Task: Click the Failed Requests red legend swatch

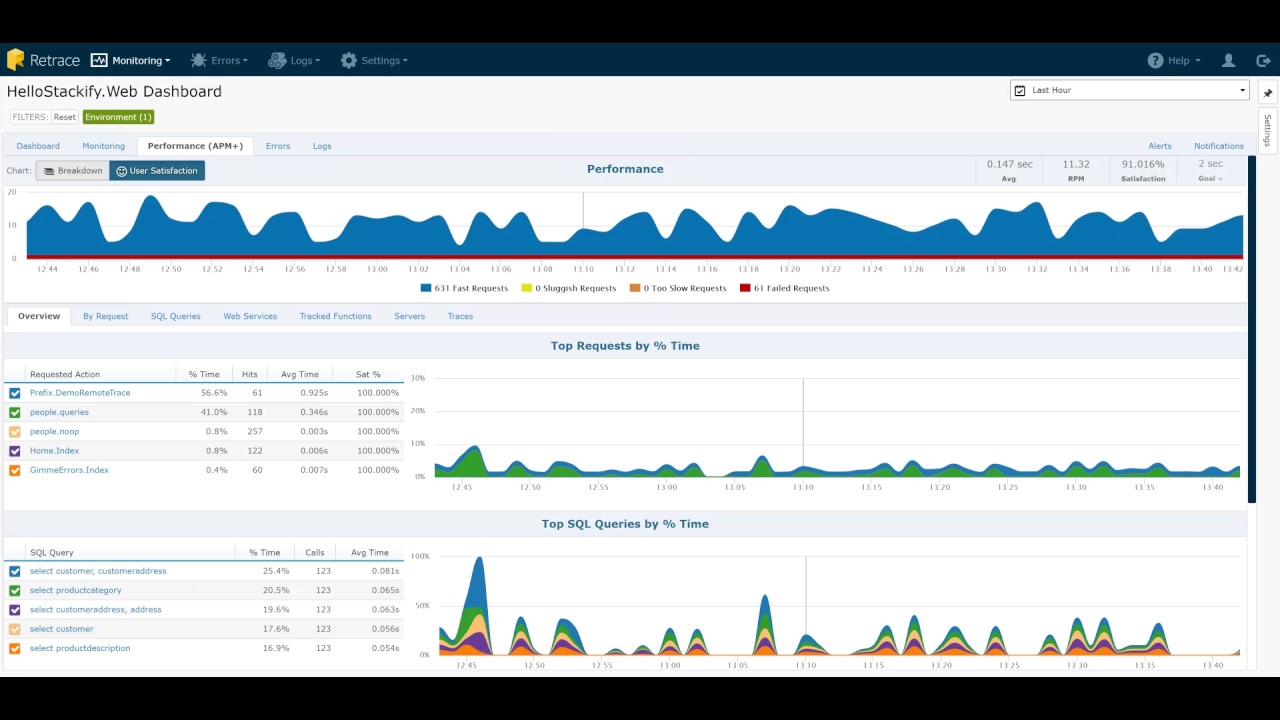Action: click(745, 288)
